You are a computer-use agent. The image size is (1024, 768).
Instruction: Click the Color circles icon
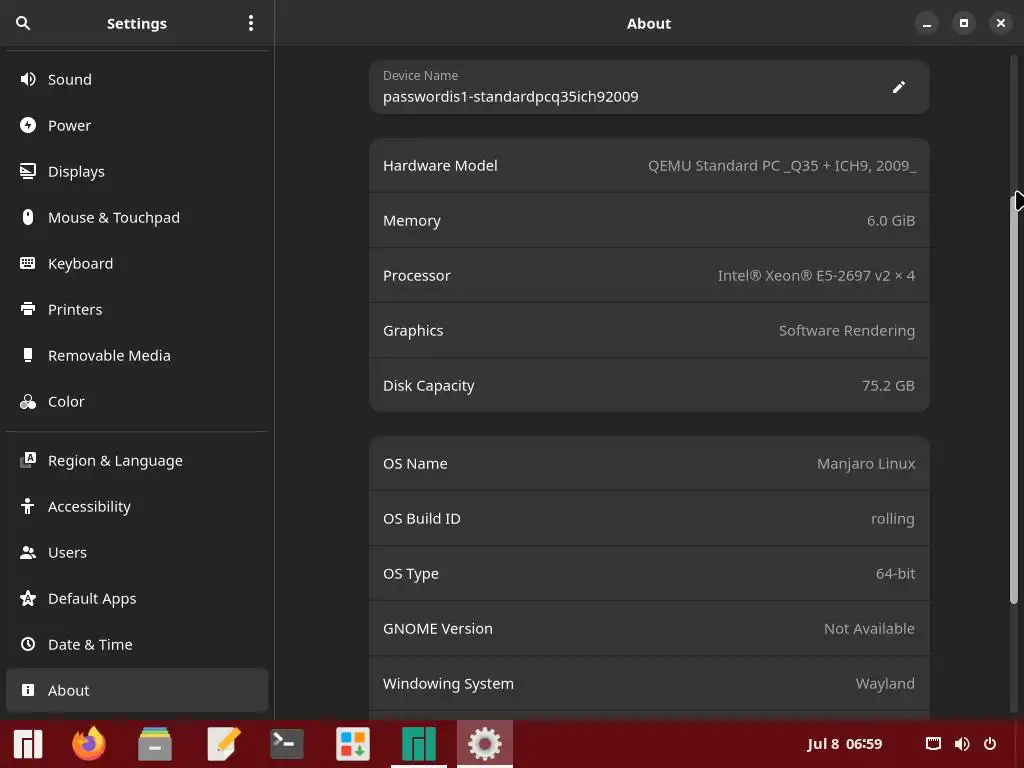[x=27, y=402]
